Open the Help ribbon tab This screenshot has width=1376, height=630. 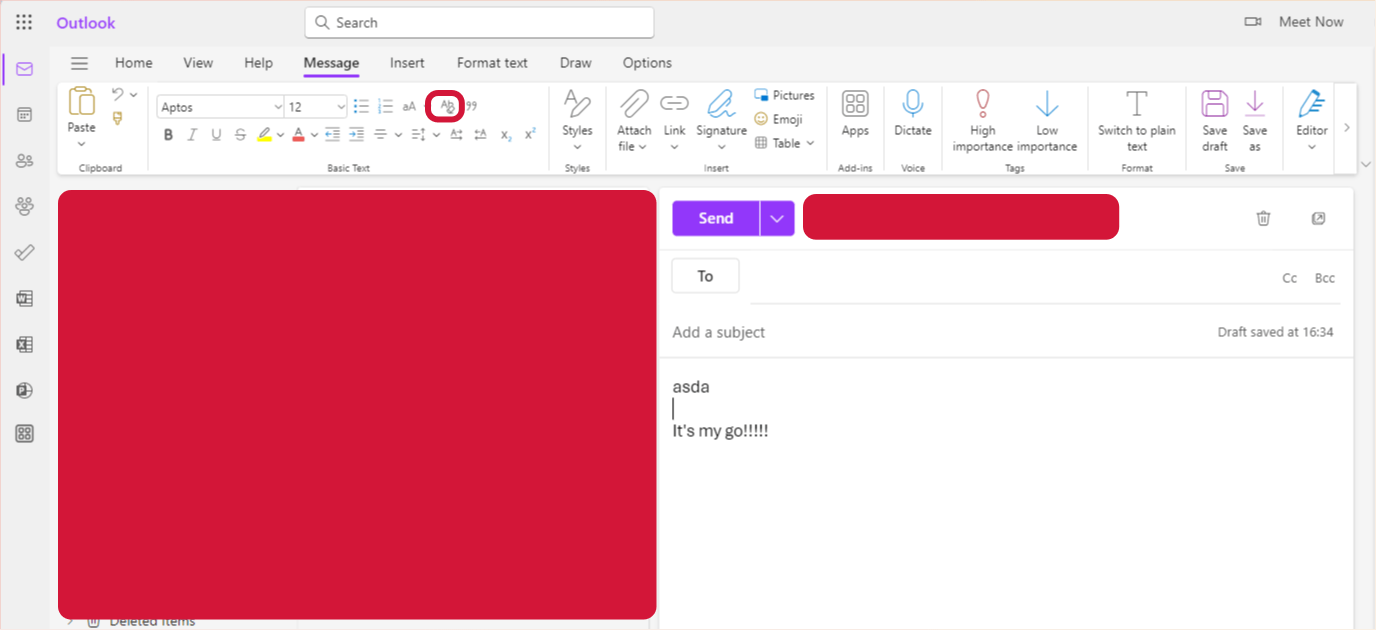click(258, 63)
